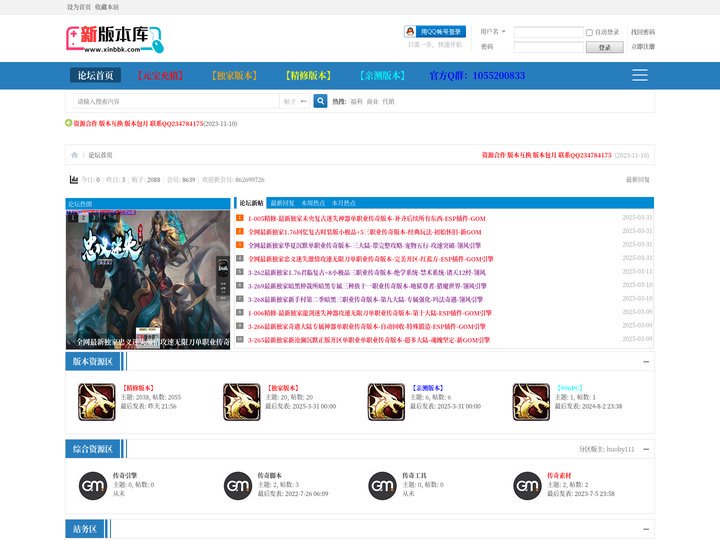Collapse the 版本资源区 section
This screenshot has height=540, width=720.
tap(646, 362)
